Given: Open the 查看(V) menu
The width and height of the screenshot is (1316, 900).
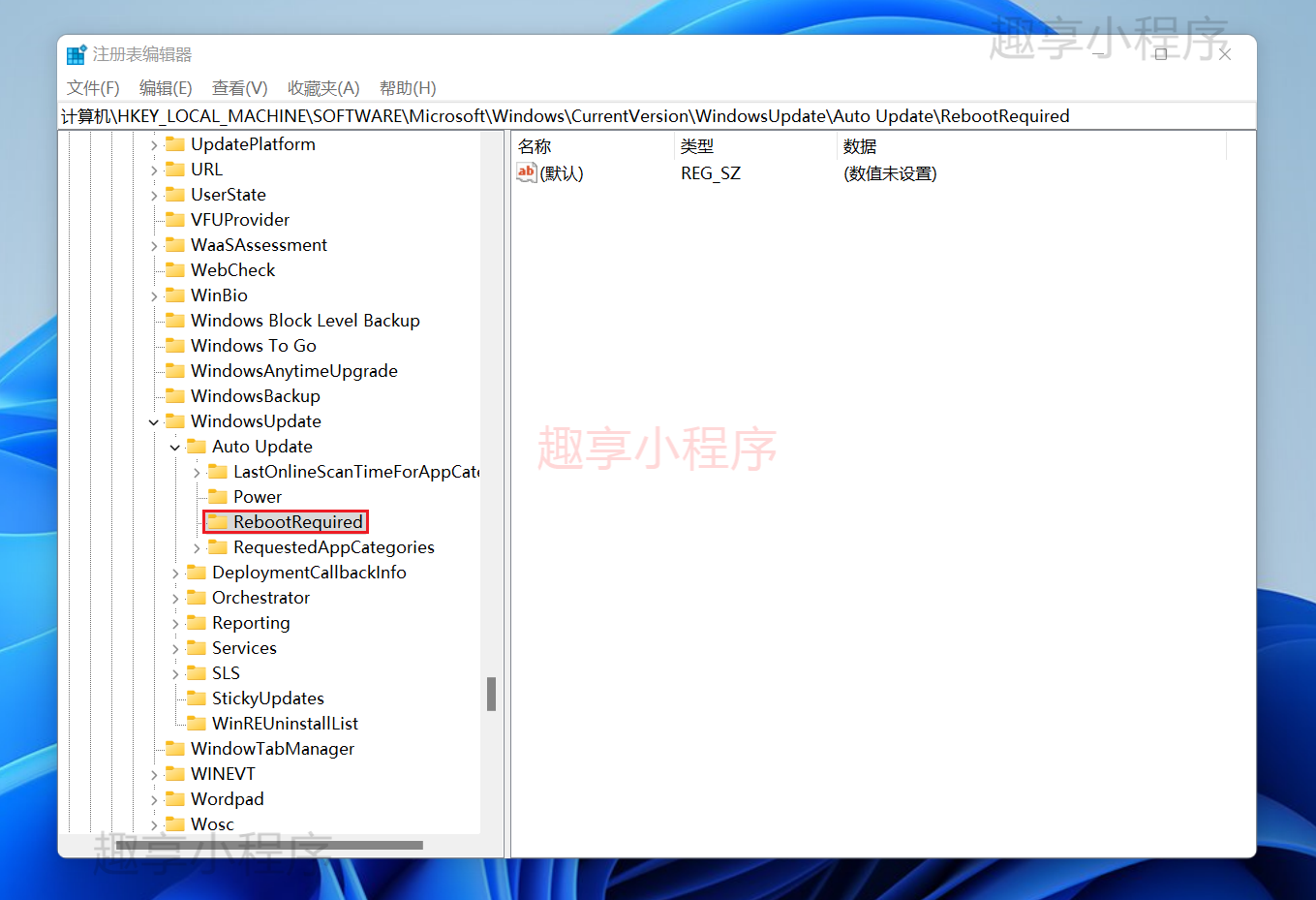Looking at the screenshot, I should tap(239, 88).
